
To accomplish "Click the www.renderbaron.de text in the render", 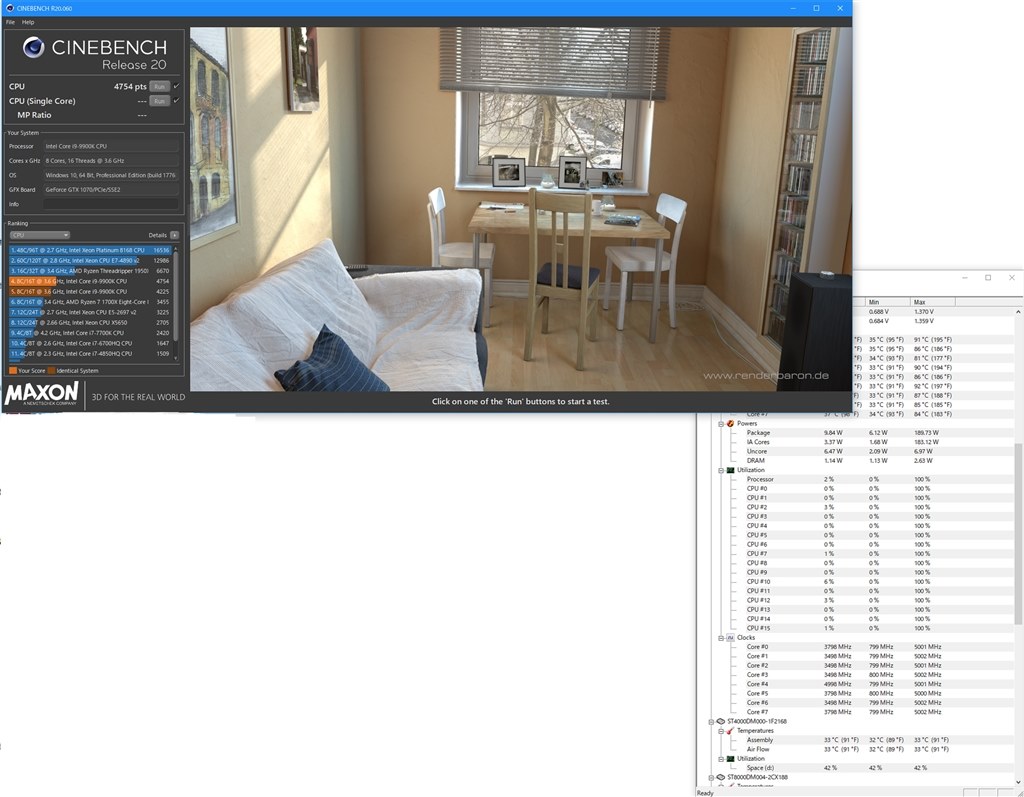I will 765,376.
